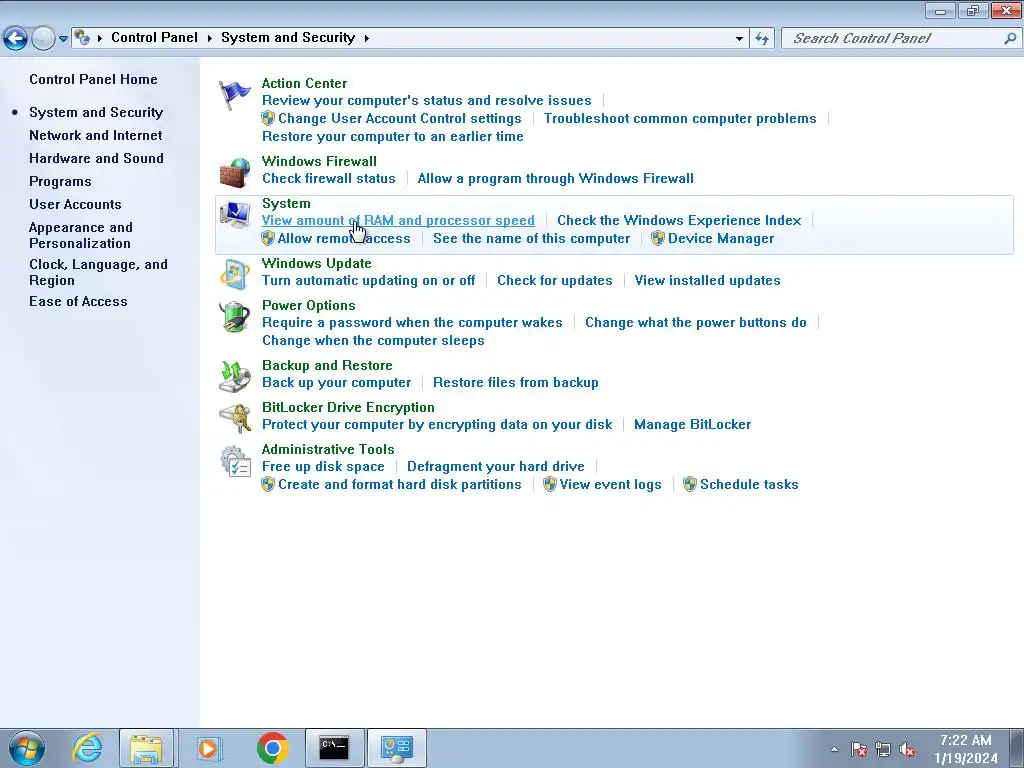Click the search magnifier icon
Image resolution: width=1024 pixels, height=768 pixels.
pos(1010,38)
